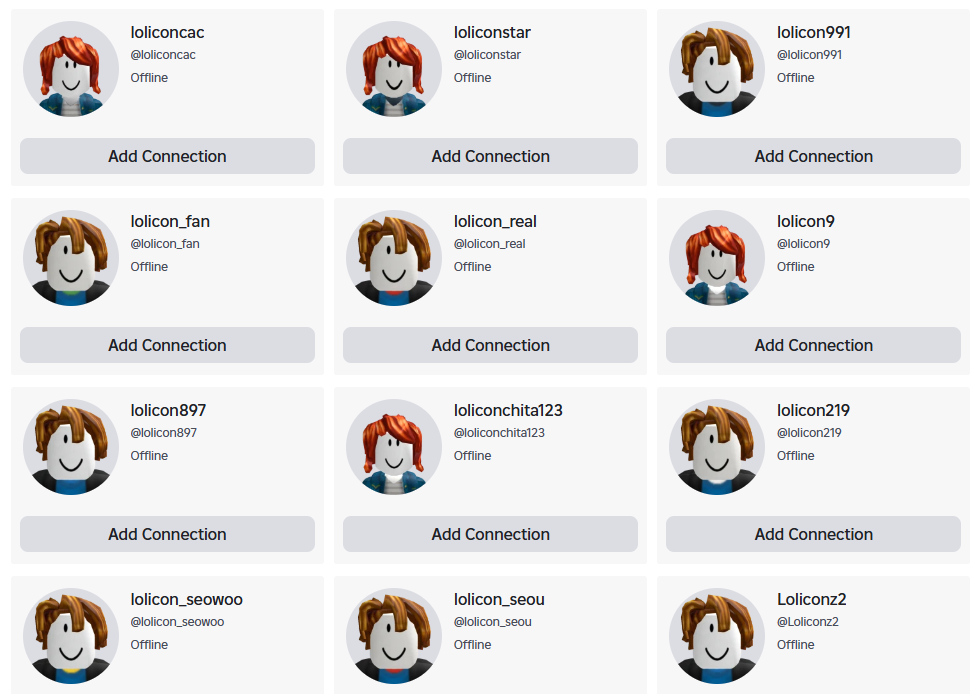Screen dimensions: 979x694
Task: Click the display name lolicon_real
Action: coord(495,222)
